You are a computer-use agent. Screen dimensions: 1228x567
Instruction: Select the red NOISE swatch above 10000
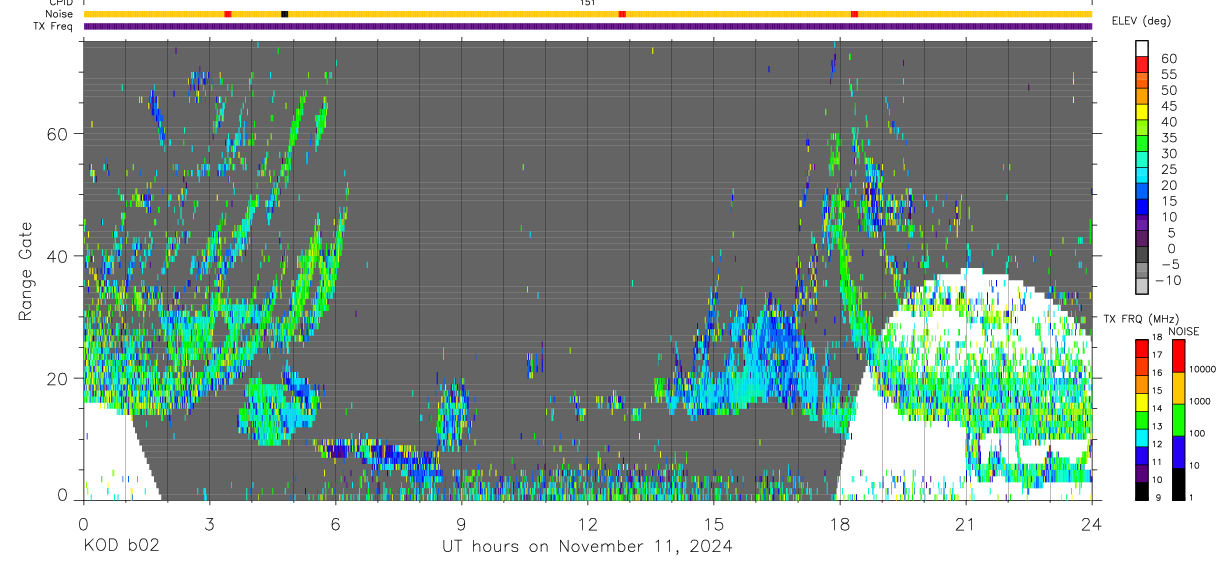tap(1178, 356)
